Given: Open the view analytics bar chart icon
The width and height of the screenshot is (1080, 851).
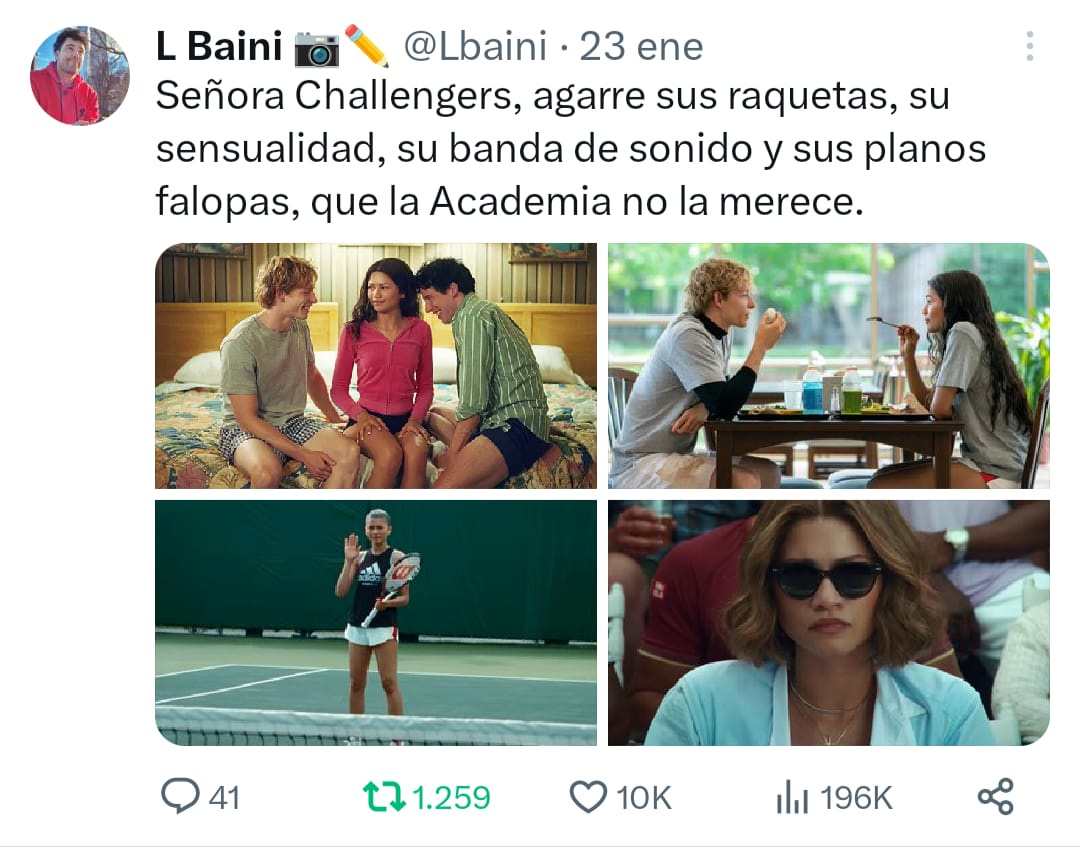Looking at the screenshot, I should point(792,797).
